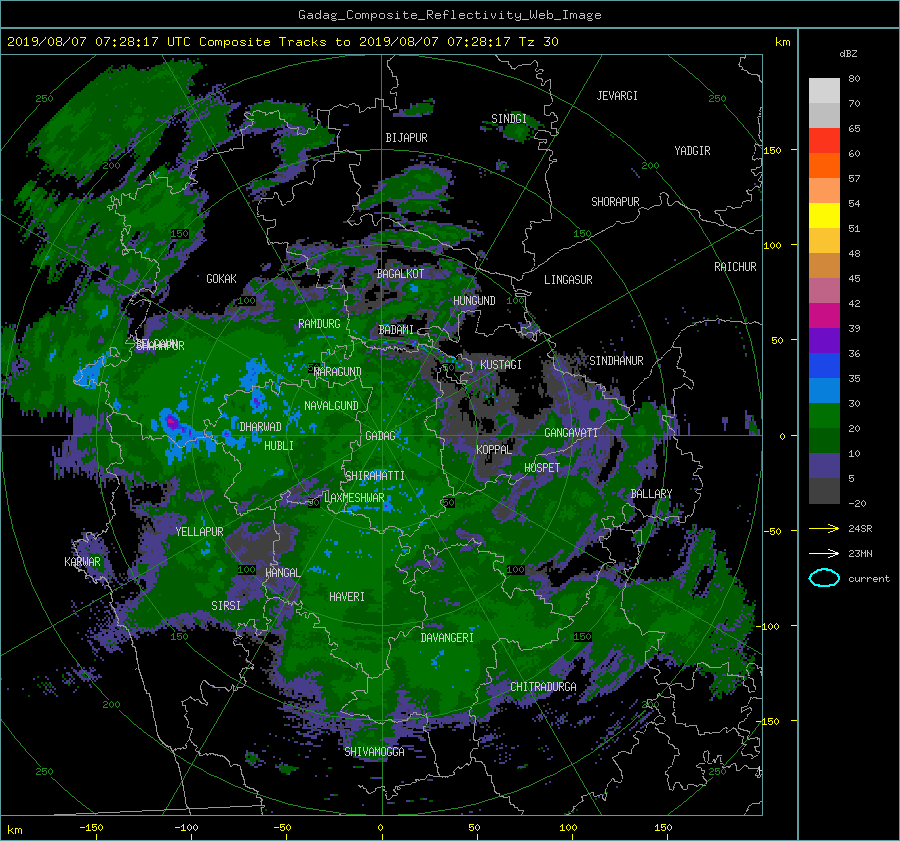Click the DAVANGERI city label
Screen dimensions: 900x841
[447, 638]
